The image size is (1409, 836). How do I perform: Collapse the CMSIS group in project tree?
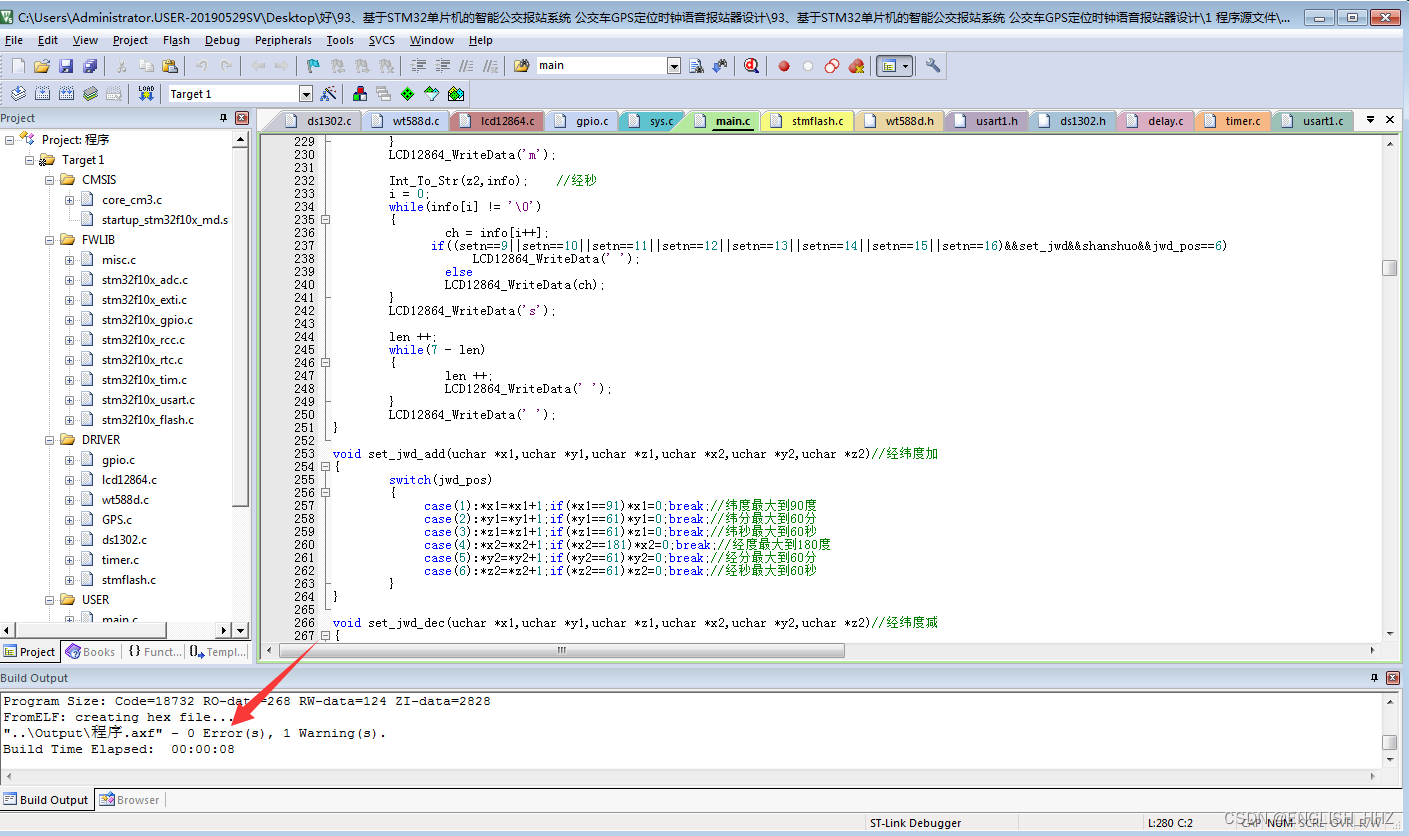pyautogui.click(x=50, y=180)
